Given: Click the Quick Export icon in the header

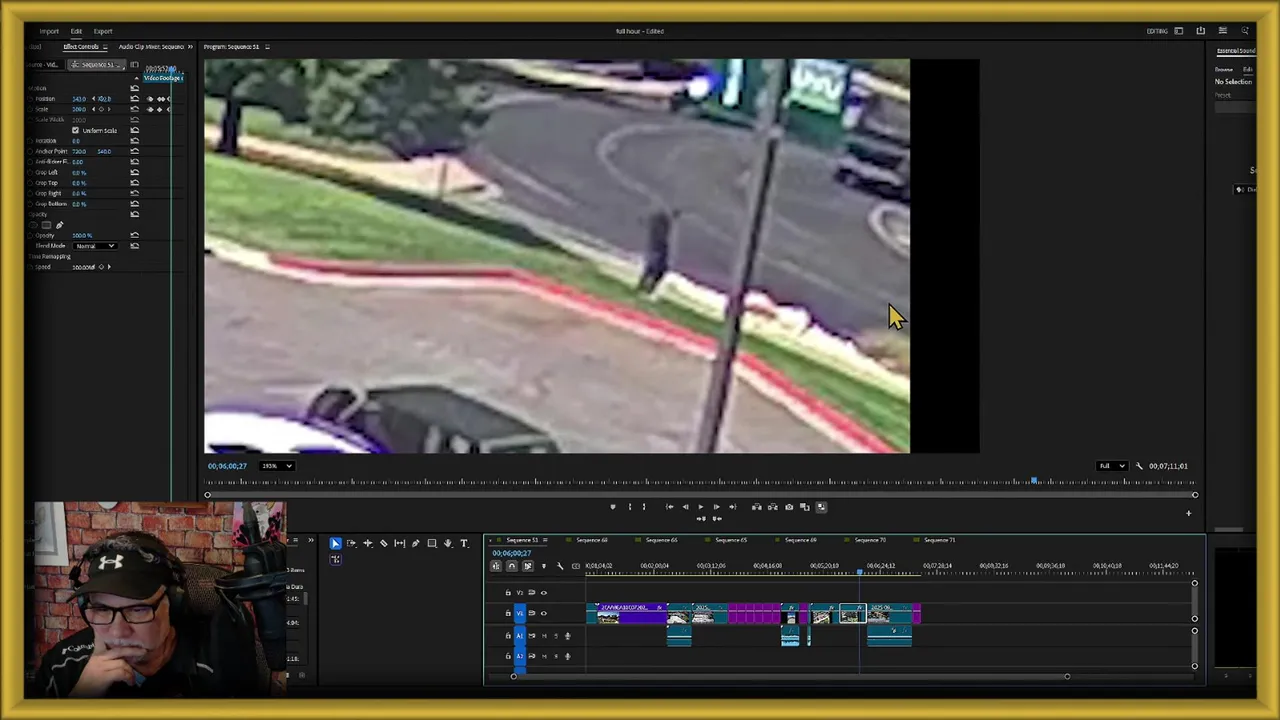Looking at the screenshot, I should pyautogui.click(x=1200, y=31).
